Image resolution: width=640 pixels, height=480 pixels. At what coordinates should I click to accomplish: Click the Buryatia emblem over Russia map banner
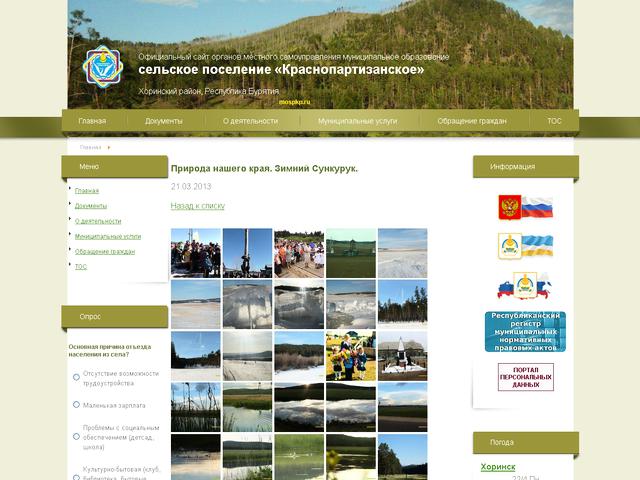click(525, 288)
